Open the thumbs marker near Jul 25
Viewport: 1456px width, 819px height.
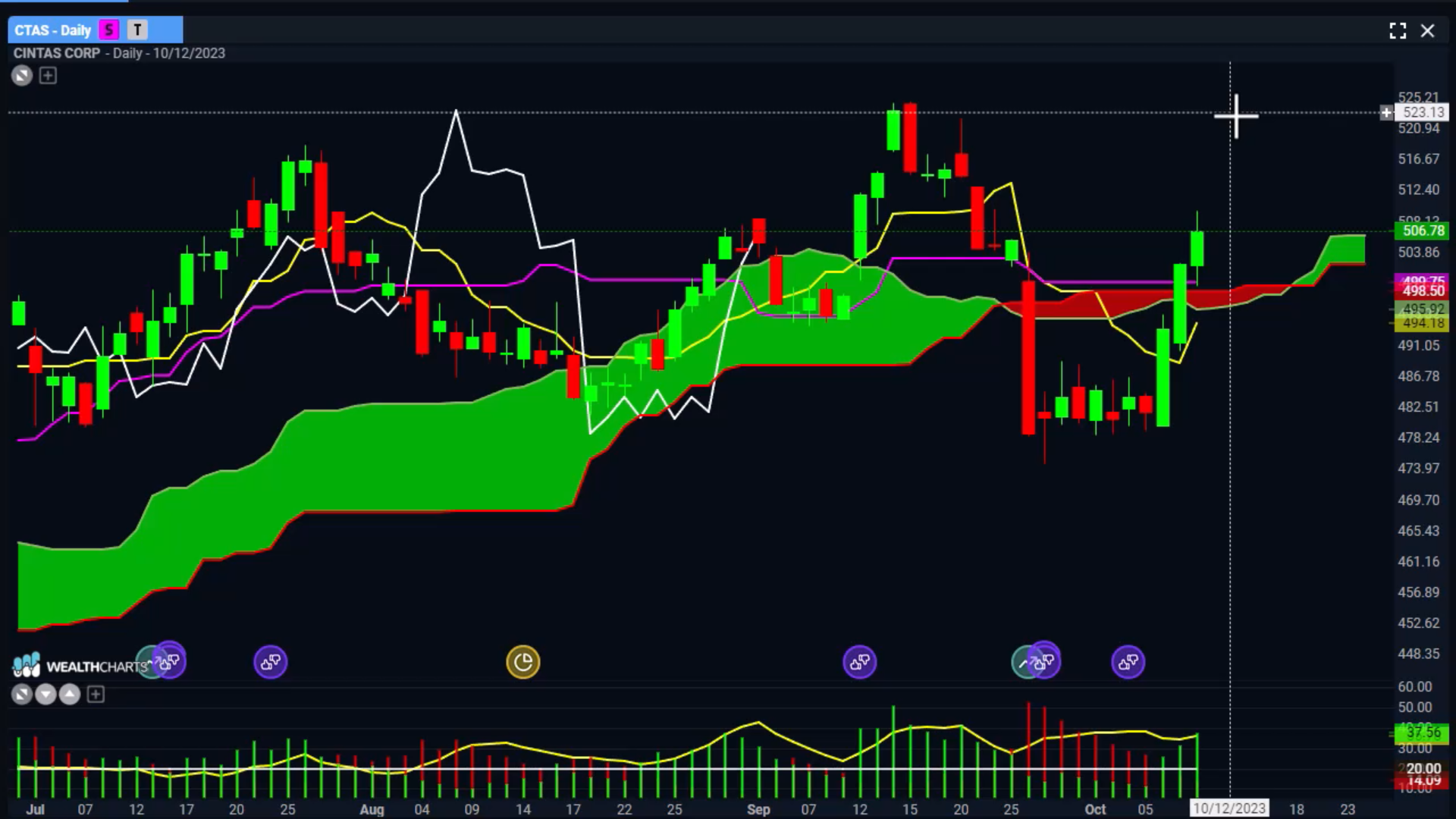point(271,662)
